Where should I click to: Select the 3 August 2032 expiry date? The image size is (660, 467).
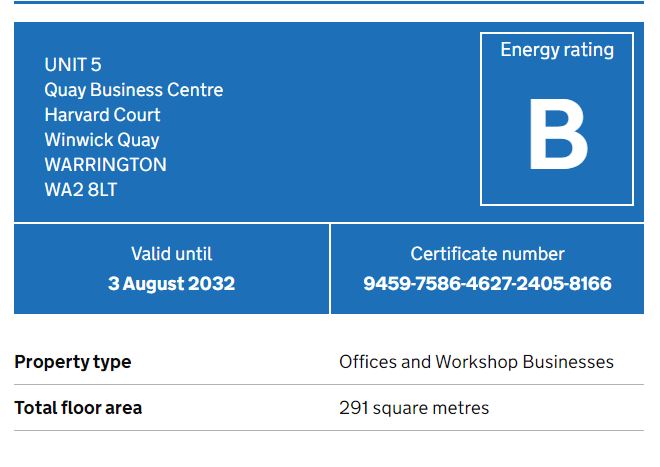171,283
